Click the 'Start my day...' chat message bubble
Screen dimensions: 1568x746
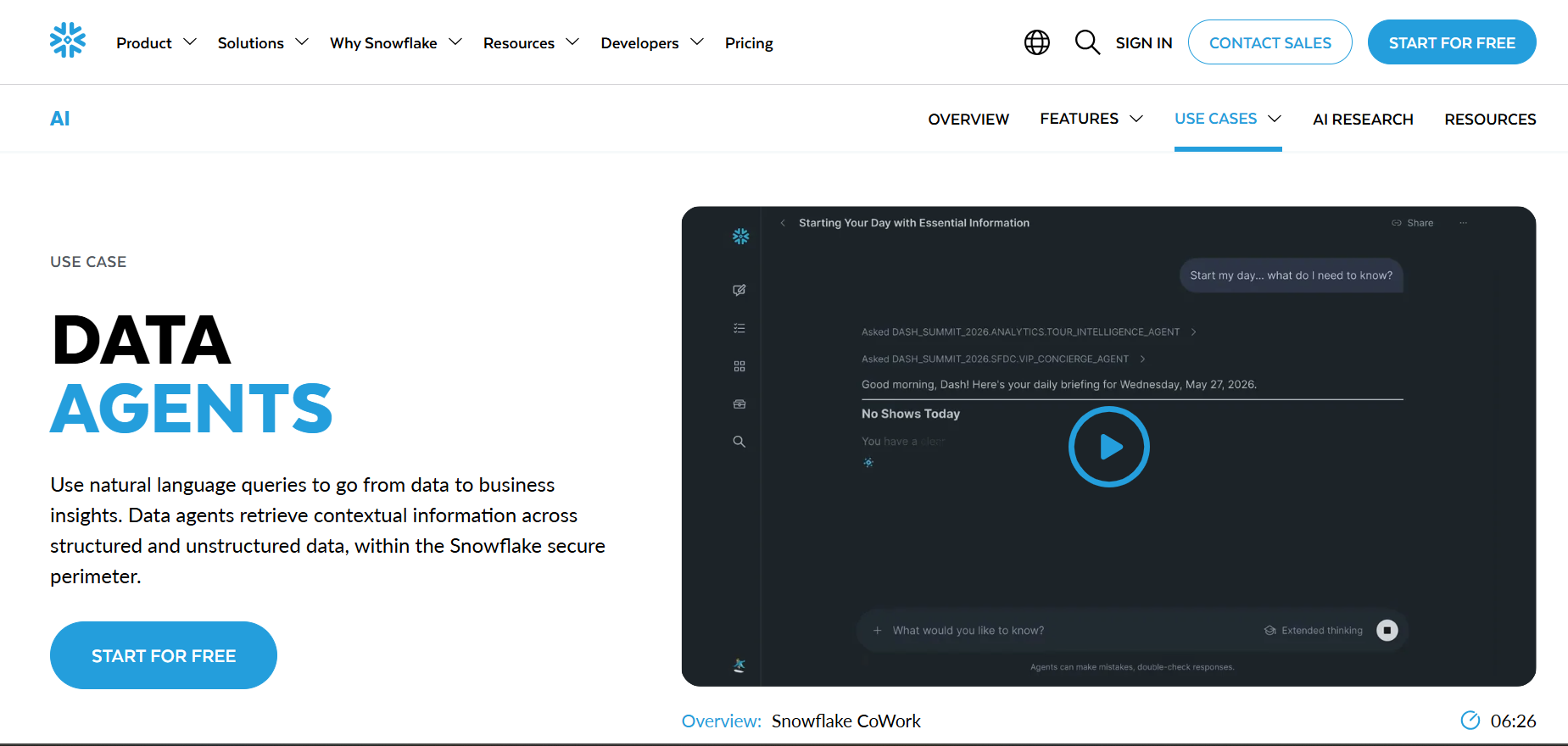coord(1291,276)
